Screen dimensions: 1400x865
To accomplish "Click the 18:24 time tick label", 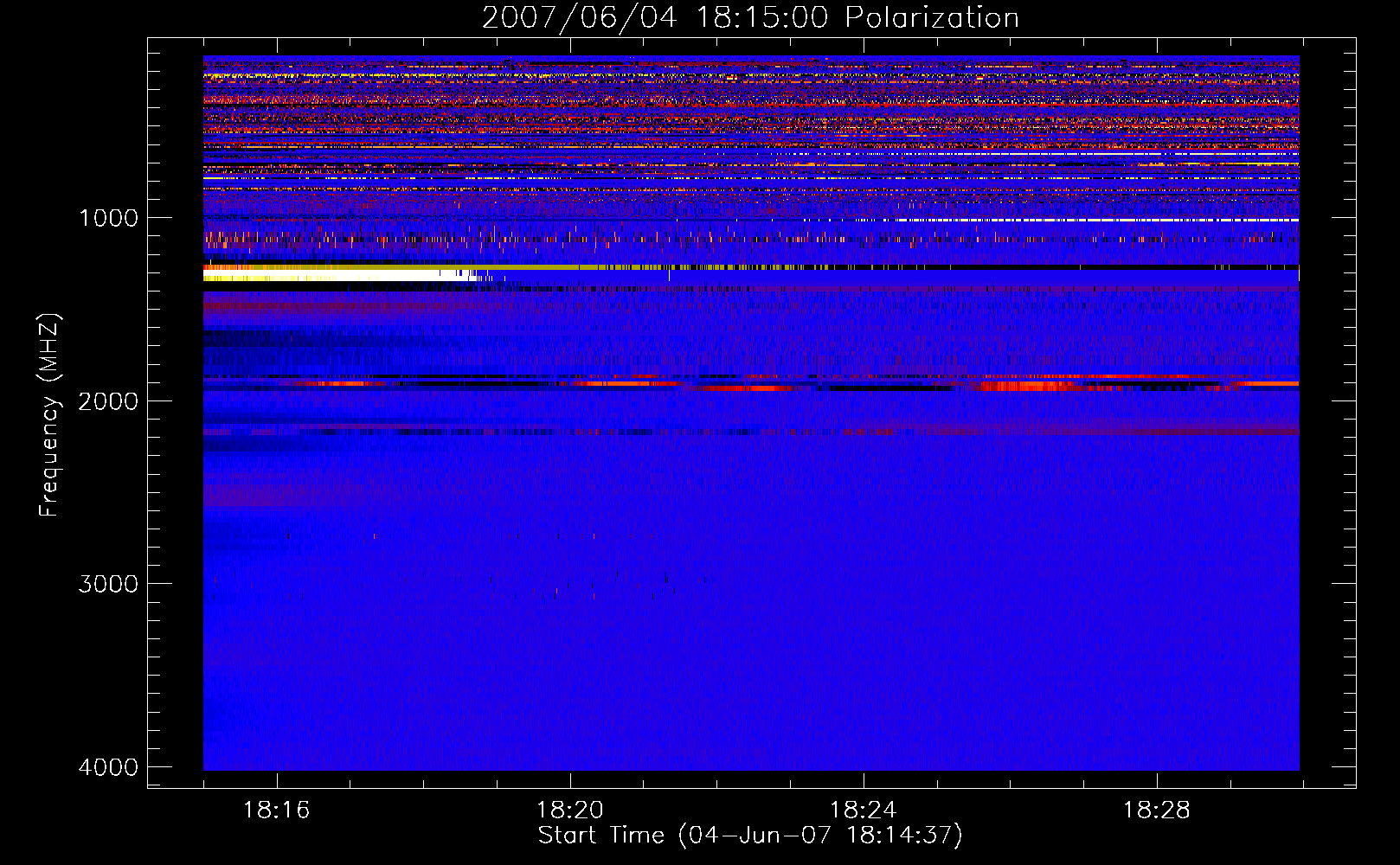I will point(863,811).
